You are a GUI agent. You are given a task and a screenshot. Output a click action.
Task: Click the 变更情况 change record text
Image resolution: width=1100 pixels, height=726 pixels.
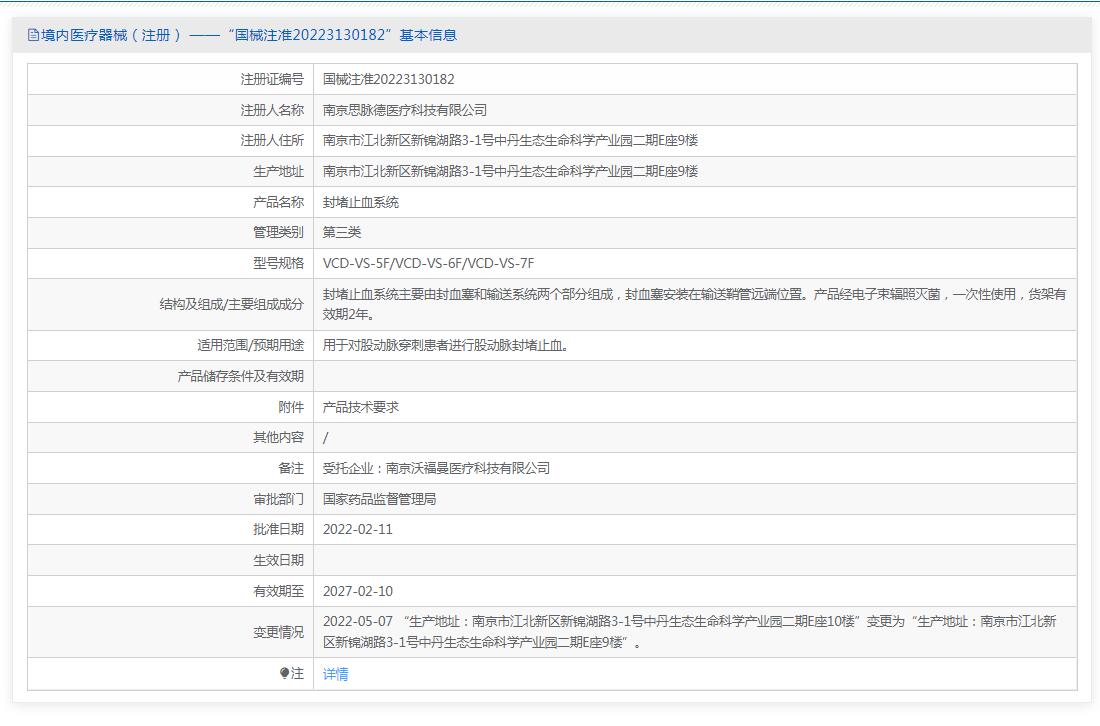(x=689, y=632)
